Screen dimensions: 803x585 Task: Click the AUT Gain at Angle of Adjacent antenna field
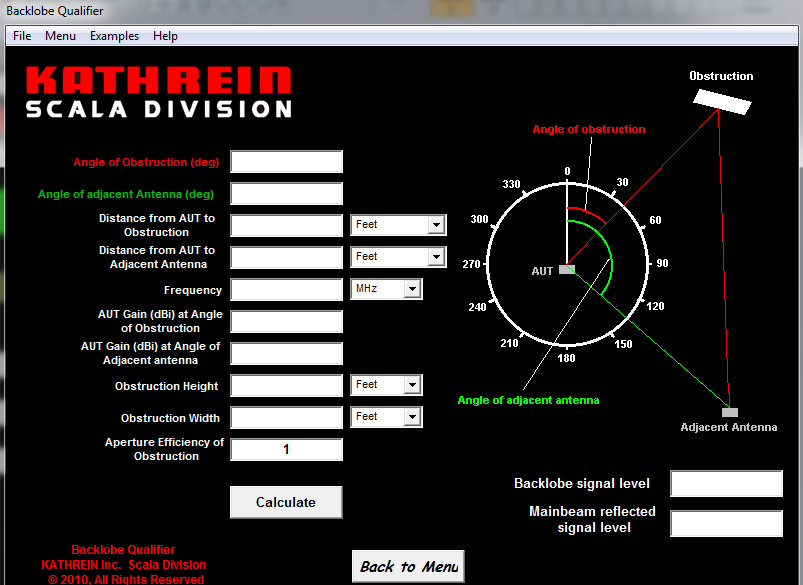[286, 353]
